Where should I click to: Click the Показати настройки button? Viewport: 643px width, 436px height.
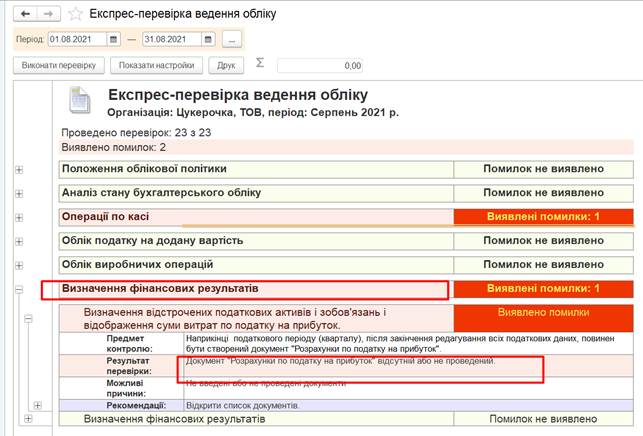tap(157, 65)
